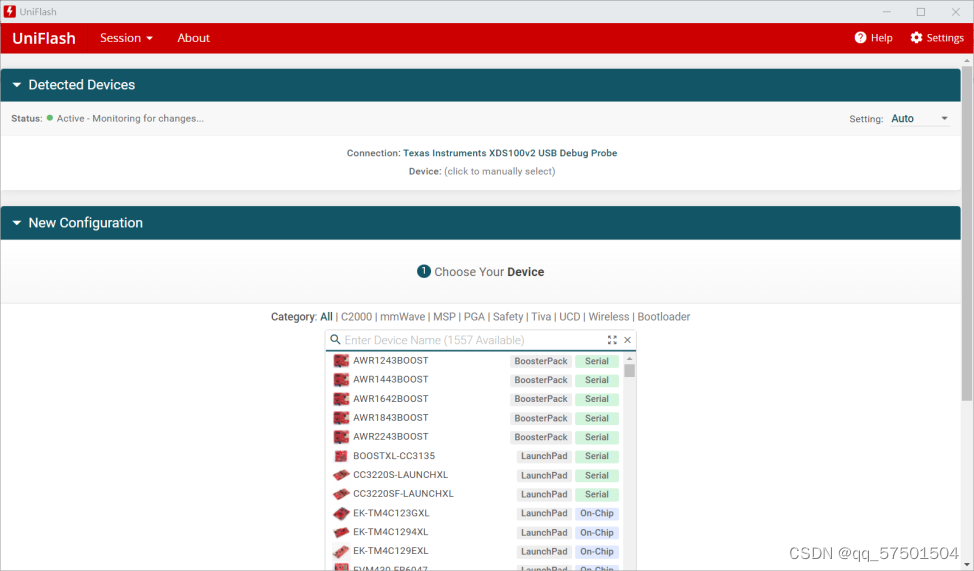Viewport: 974px width, 571px height.
Task: Clear the device search with X icon
Action: (627, 340)
